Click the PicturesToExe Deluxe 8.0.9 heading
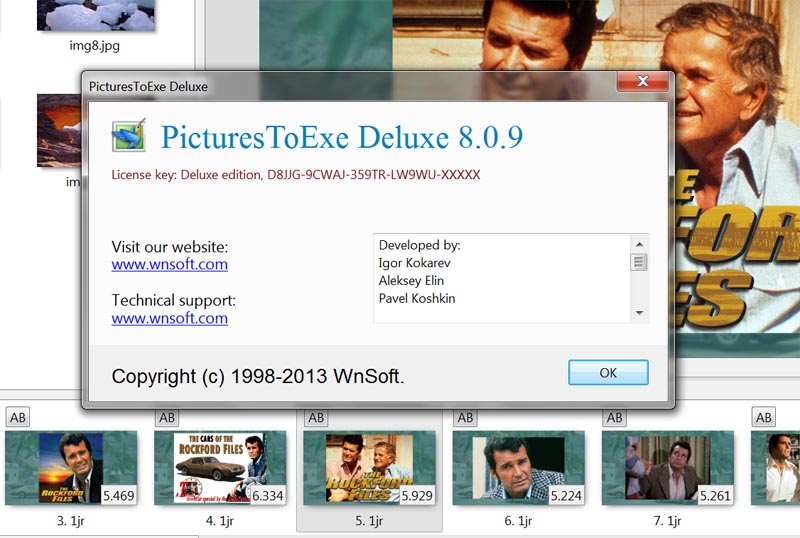This screenshot has height=538, width=800. pyautogui.click(x=342, y=137)
